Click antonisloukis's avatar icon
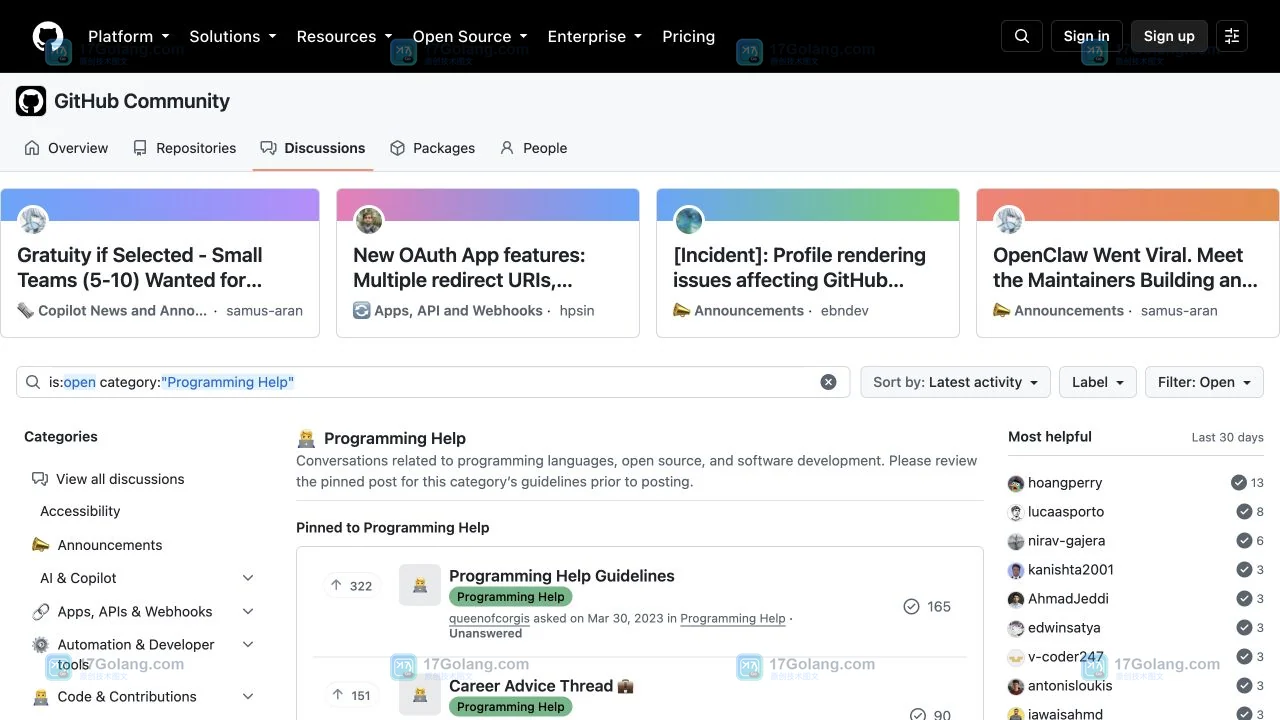This screenshot has height=720, width=1280. [1016, 686]
